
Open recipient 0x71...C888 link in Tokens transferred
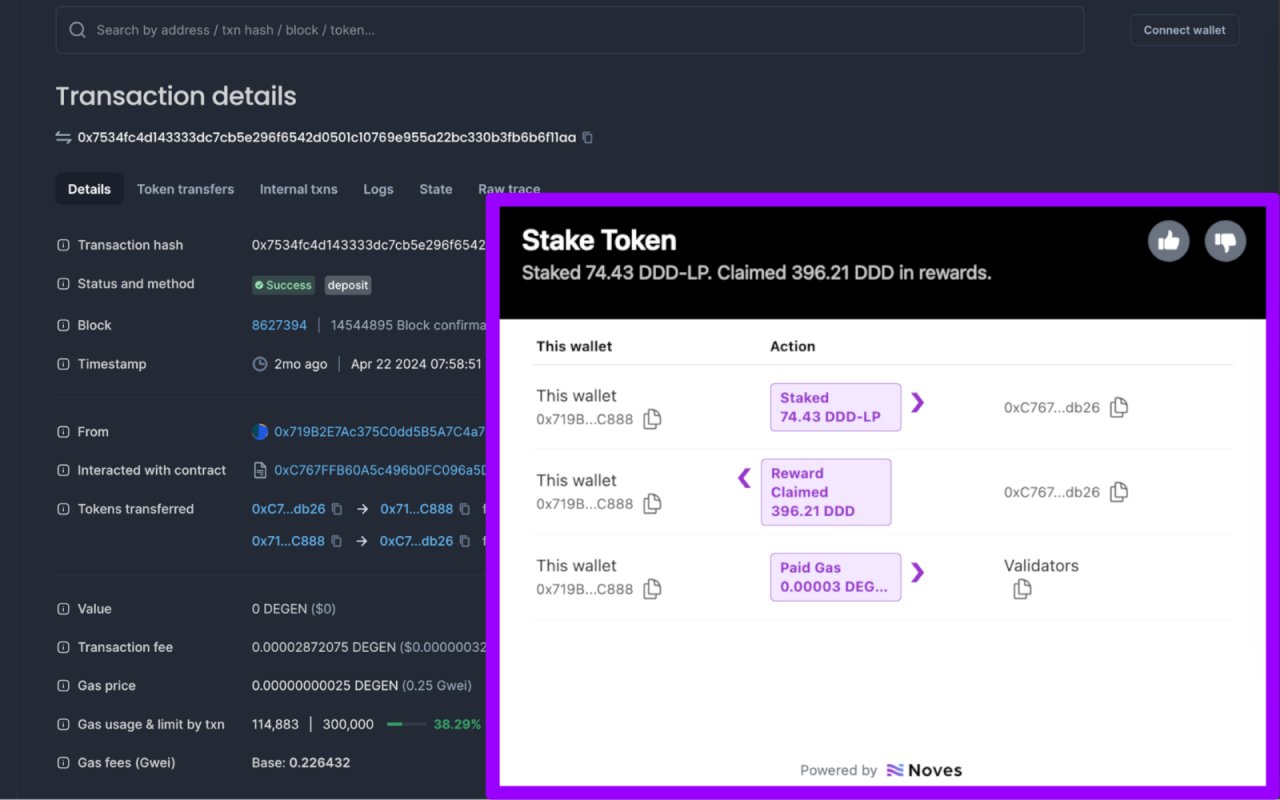(x=417, y=509)
